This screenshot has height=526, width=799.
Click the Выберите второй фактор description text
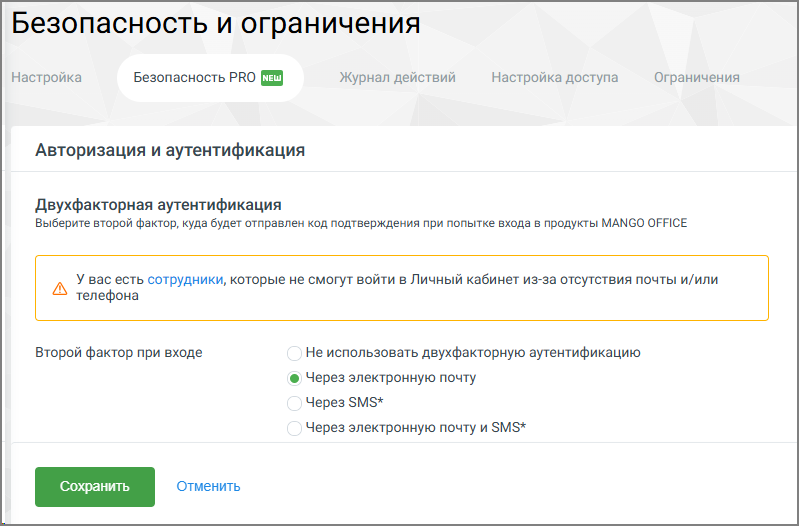pyautogui.click(x=361, y=223)
